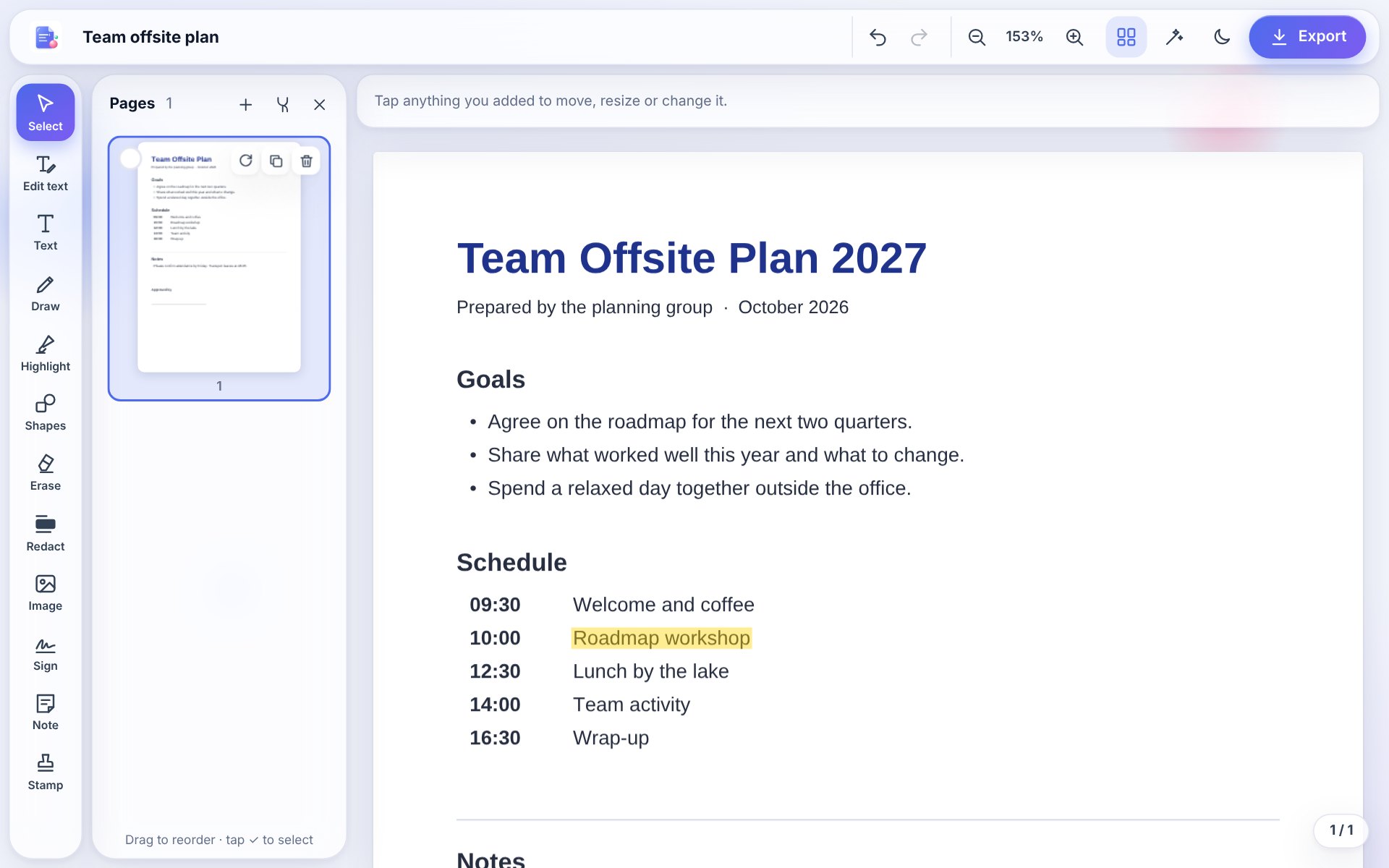Zoom in on the document
Viewport: 1389px width, 868px height.
click(1074, 37)
